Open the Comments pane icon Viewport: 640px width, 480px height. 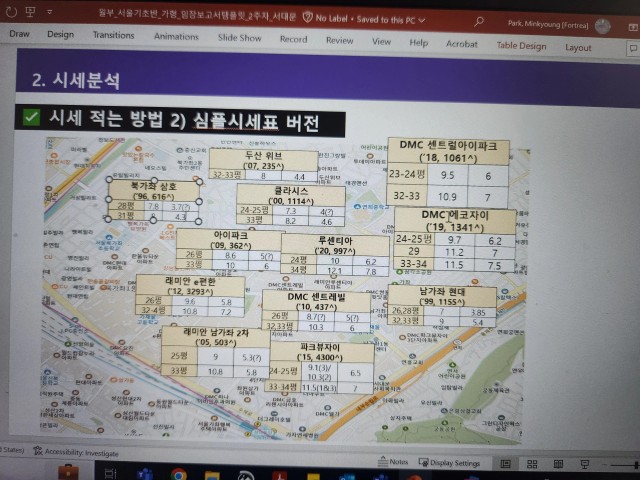tap(633, 48)
